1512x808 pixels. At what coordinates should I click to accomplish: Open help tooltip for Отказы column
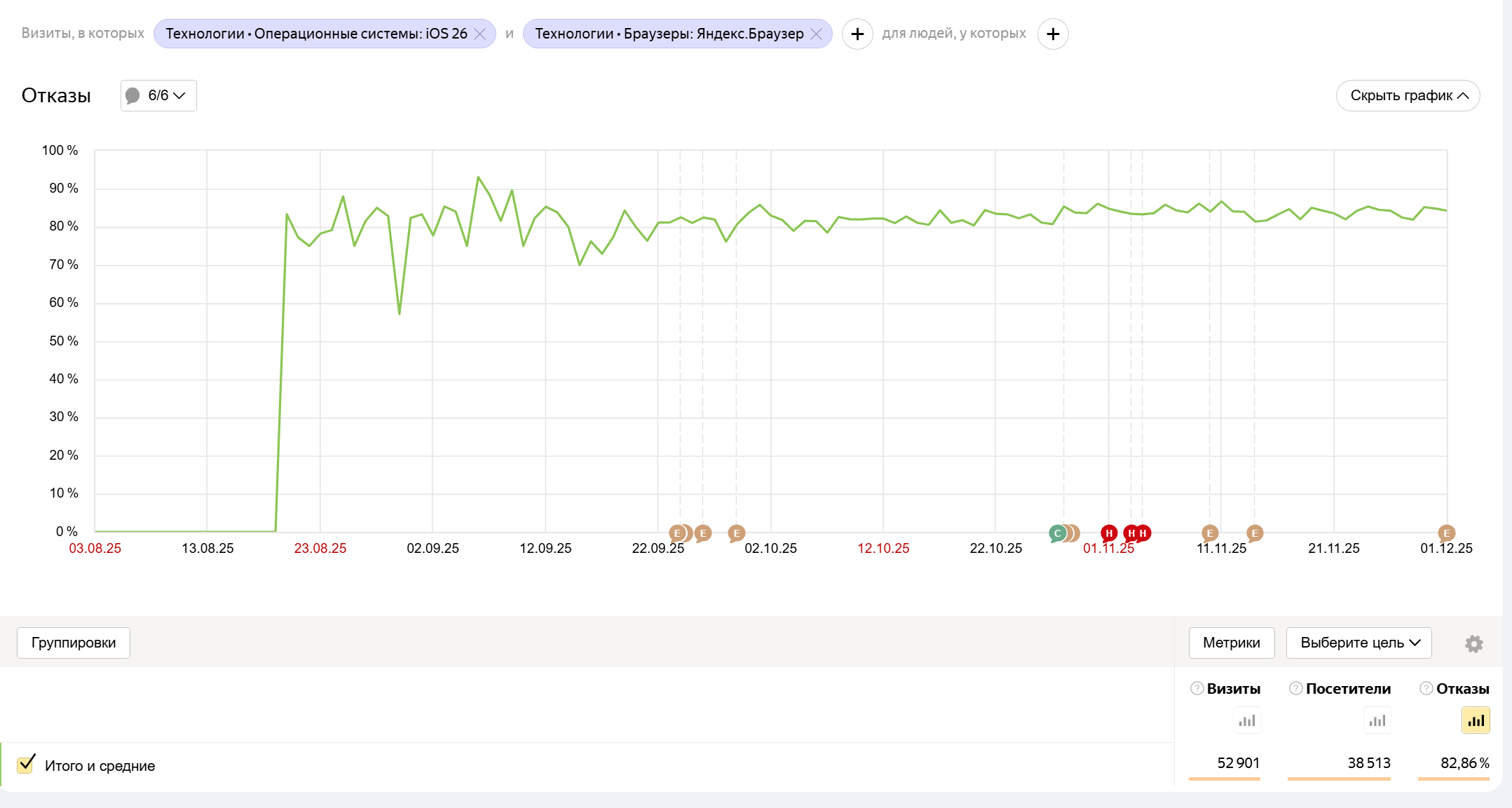pos(1426,688)
